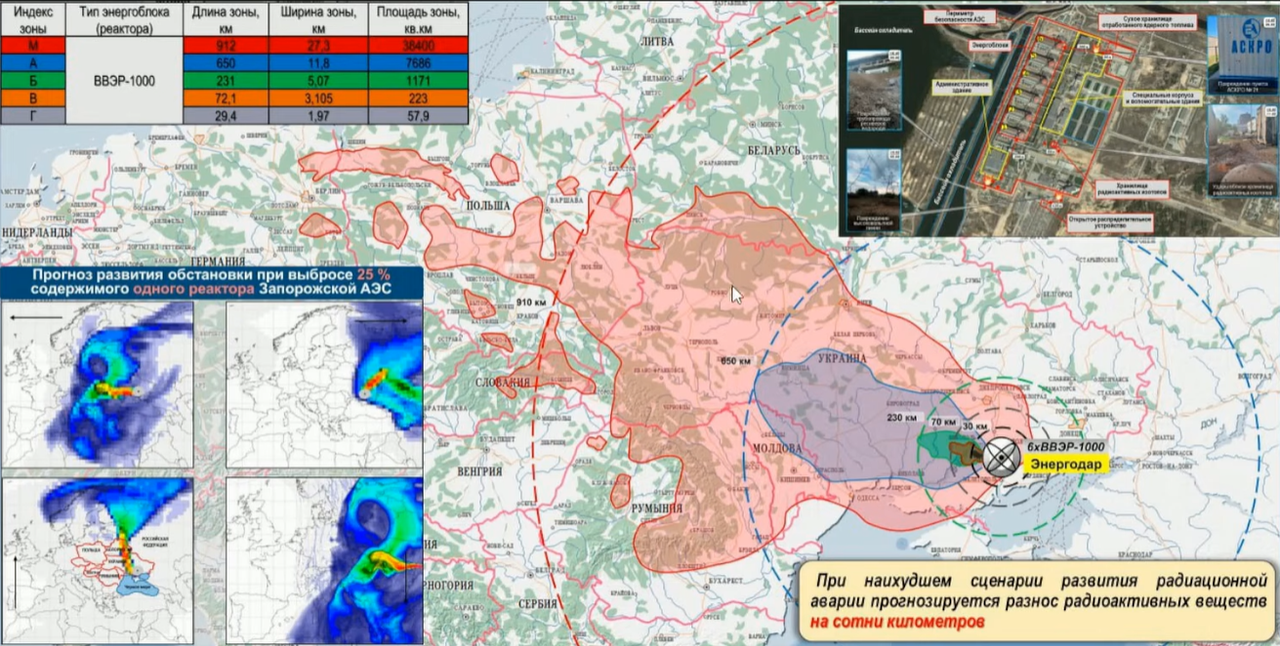The image size is (1280, 646).
Task: Click the 'Площадь зоны, кв.км' header
Action: tap(417, 19)
